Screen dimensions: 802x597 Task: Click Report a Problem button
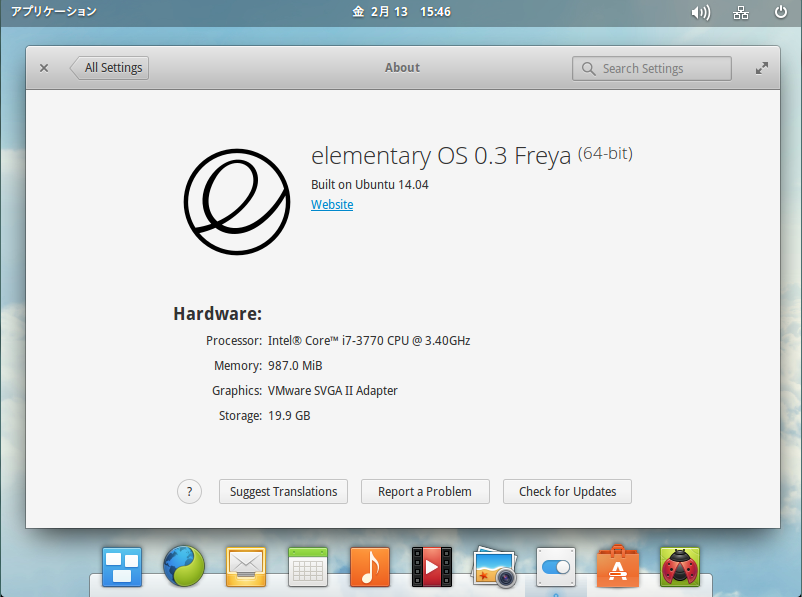(x=425, y=492)
